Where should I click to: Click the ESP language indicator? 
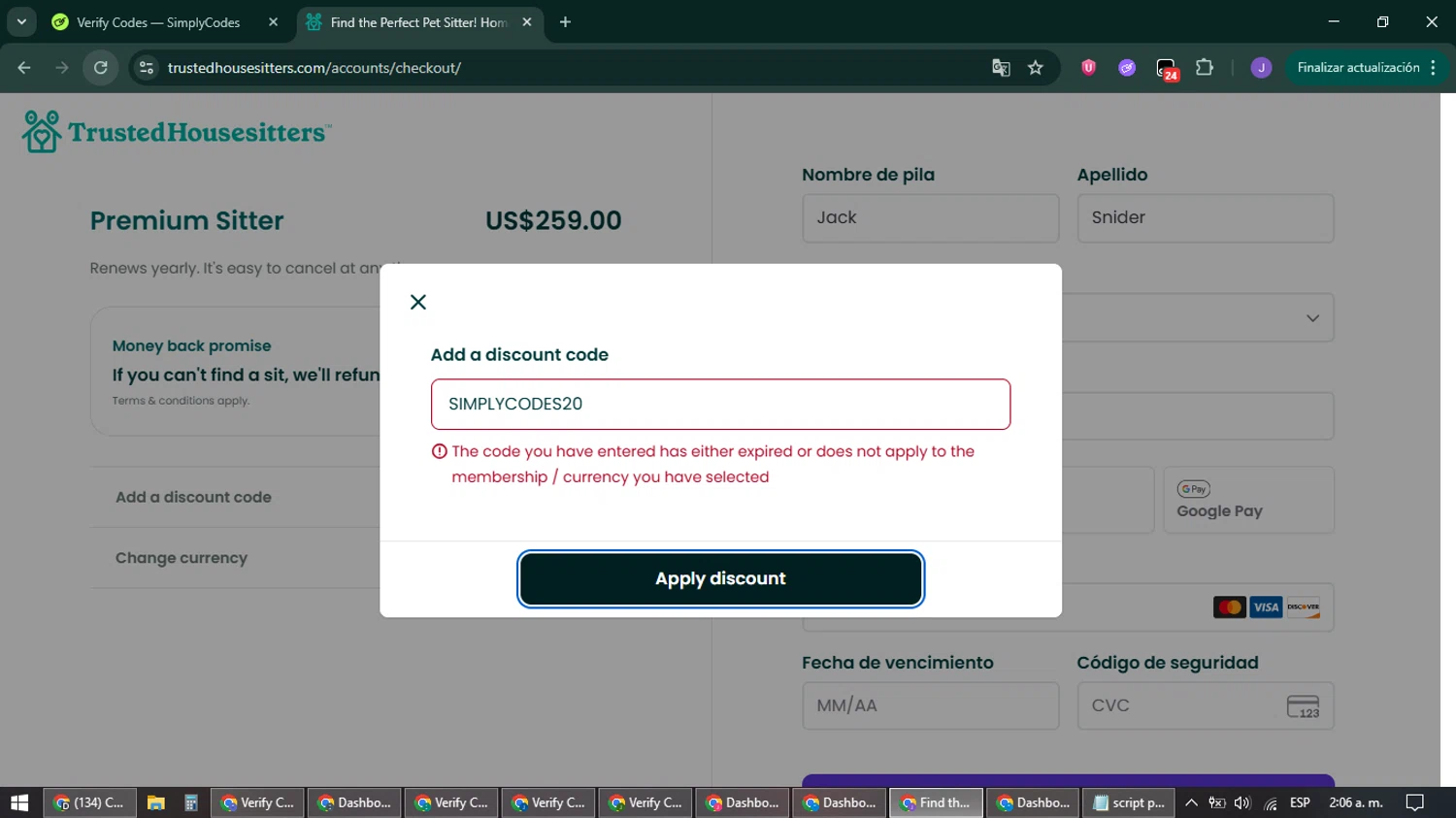1300,802
